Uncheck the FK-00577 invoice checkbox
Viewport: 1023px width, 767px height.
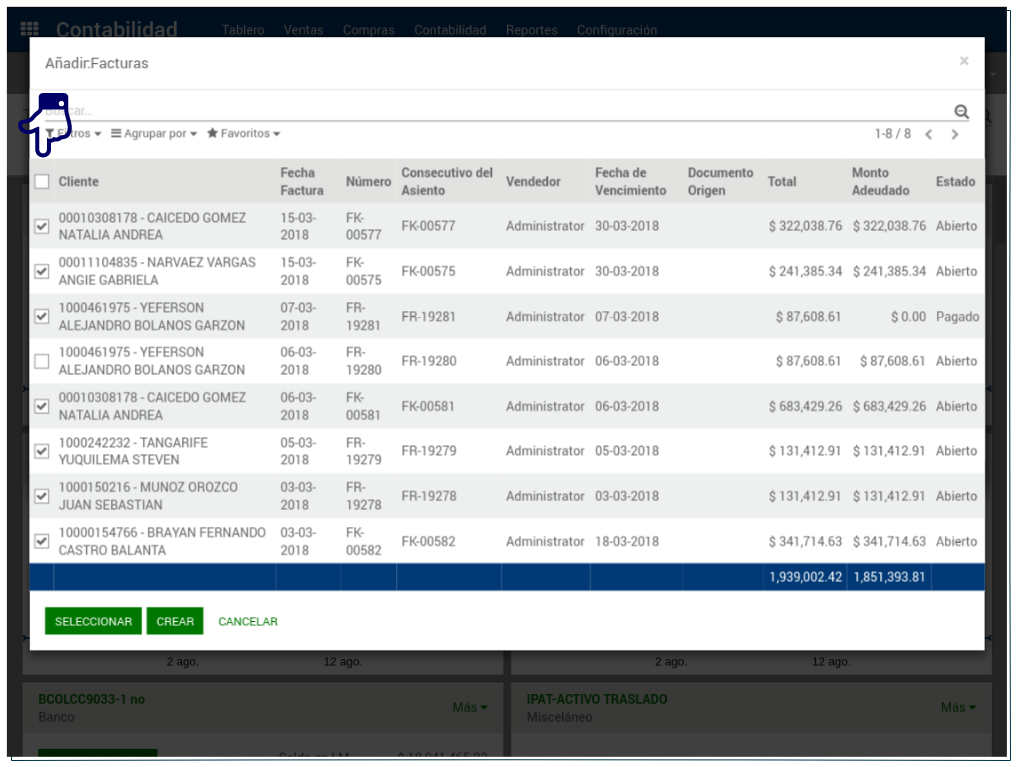pos(42,227)
